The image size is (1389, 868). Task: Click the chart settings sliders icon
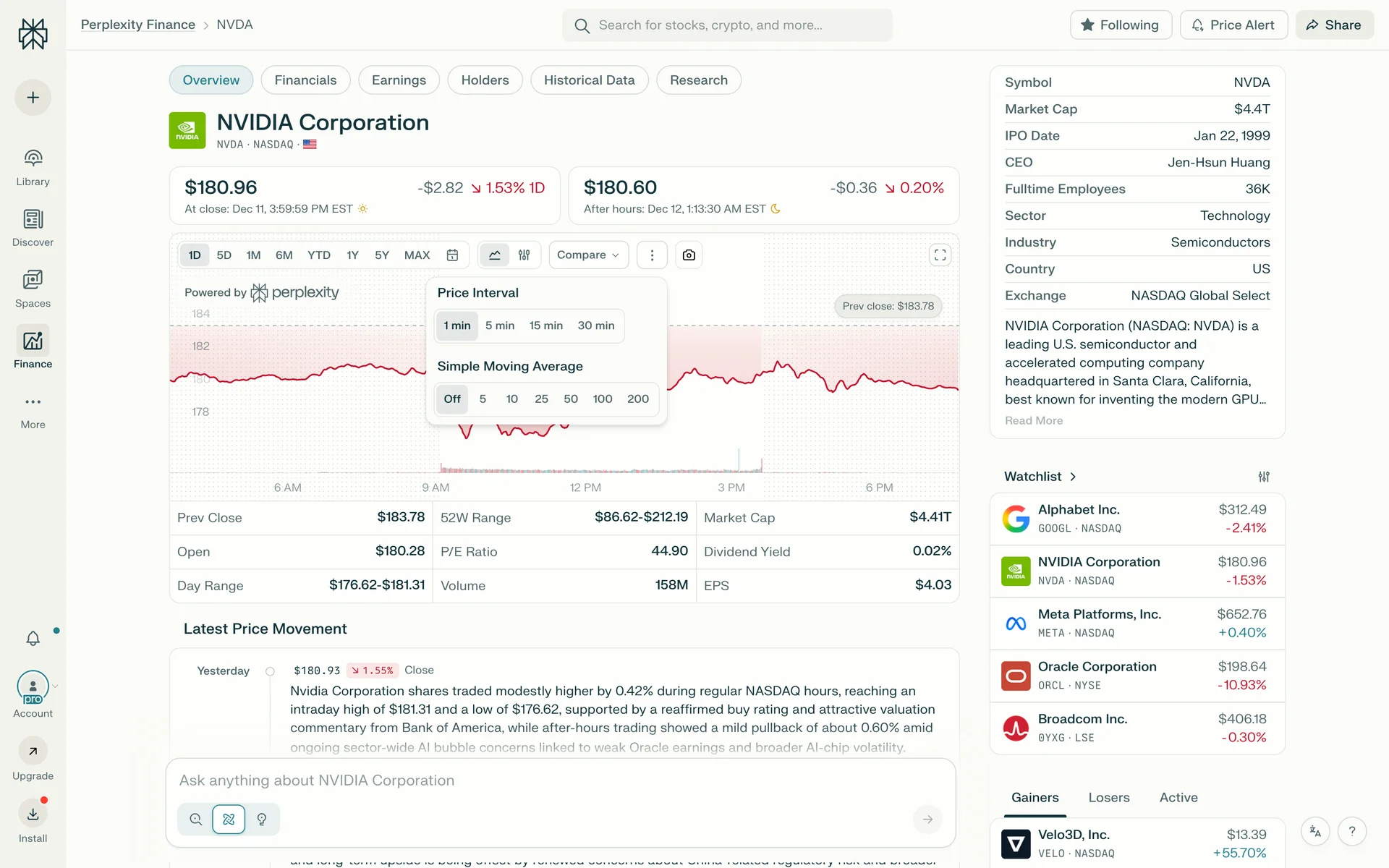coord(524,255)
